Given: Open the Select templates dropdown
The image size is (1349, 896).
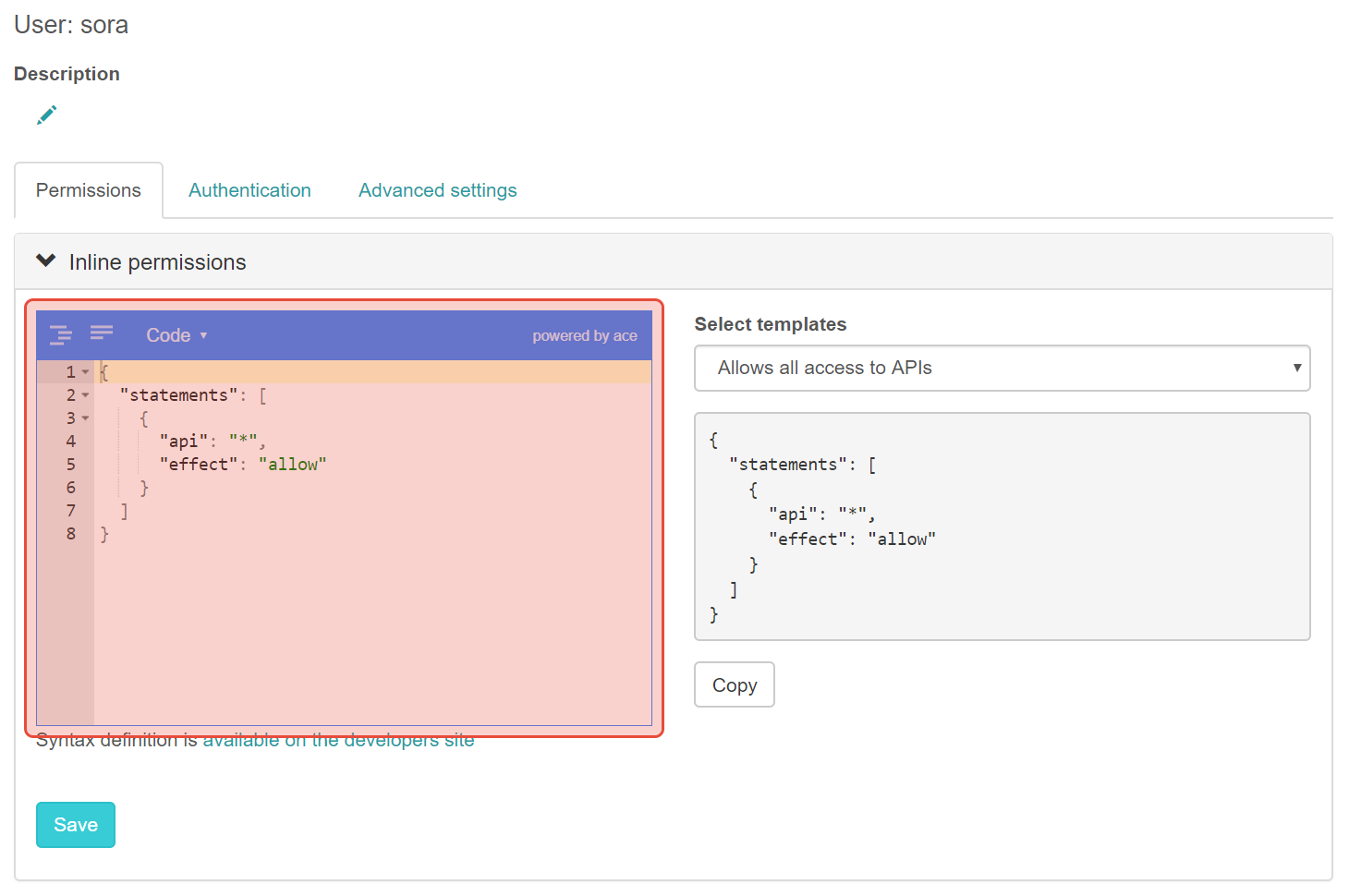Looking at the screenshot, I should (x=1002, y=368).
